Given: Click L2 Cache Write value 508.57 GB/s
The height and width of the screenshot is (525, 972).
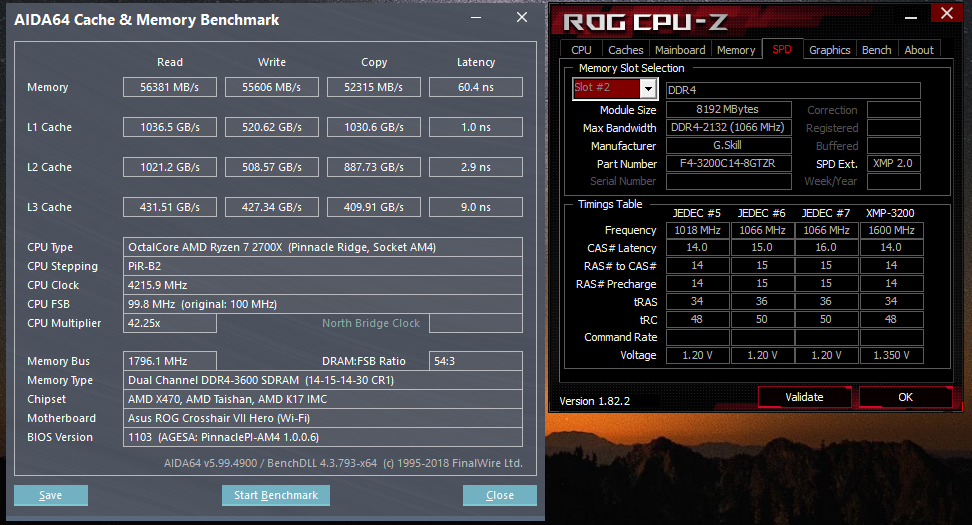Looking at the screenshot, I should (x=272, y=167).
